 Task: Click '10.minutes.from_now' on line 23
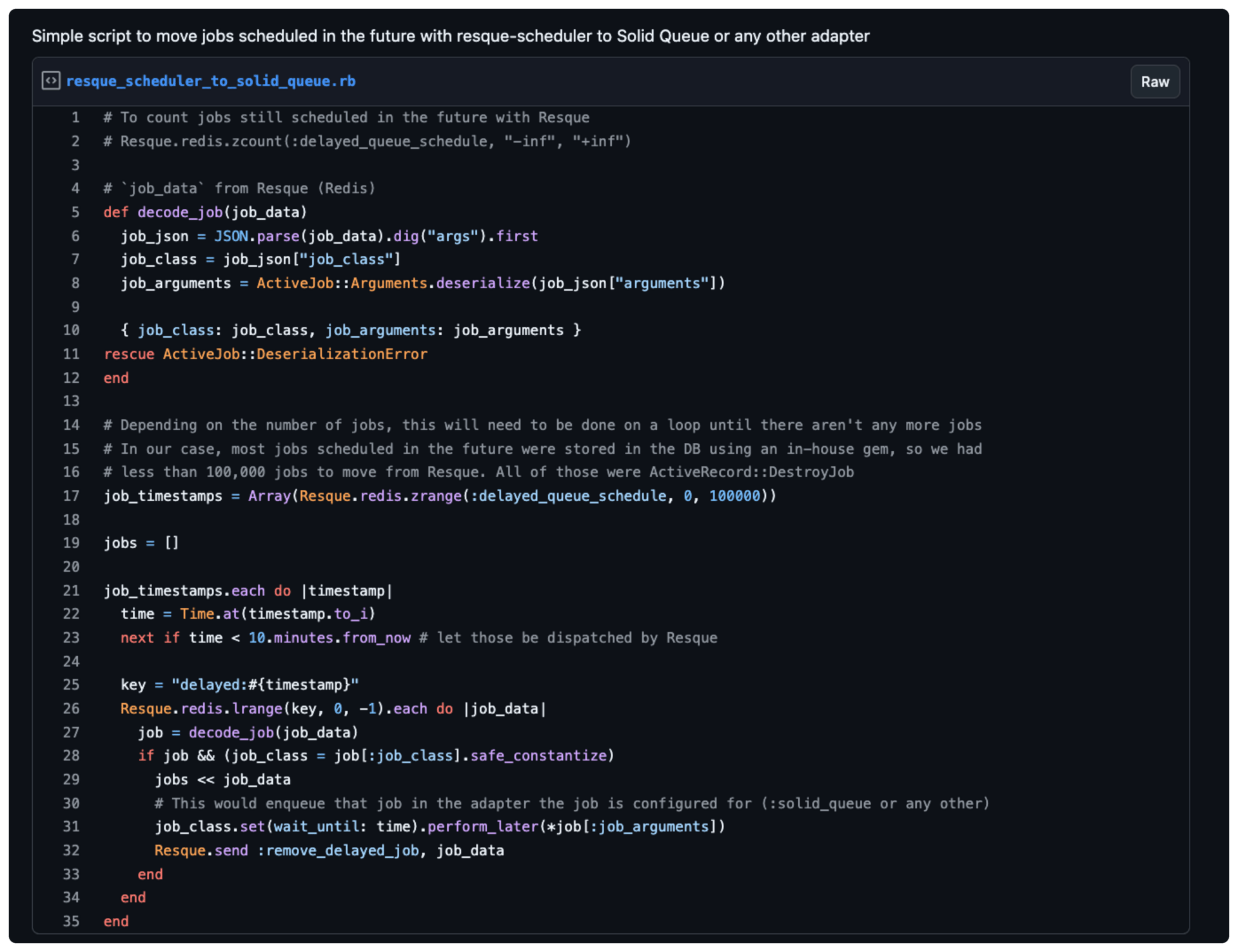329,638
